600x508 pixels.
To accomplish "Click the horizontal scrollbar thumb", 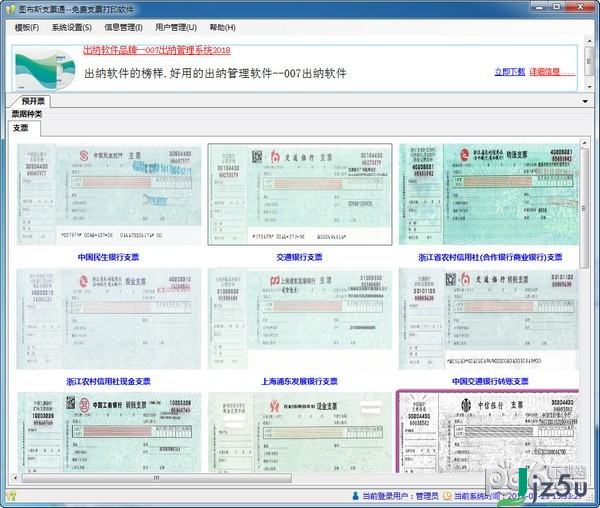I will (x=157, y=478).
